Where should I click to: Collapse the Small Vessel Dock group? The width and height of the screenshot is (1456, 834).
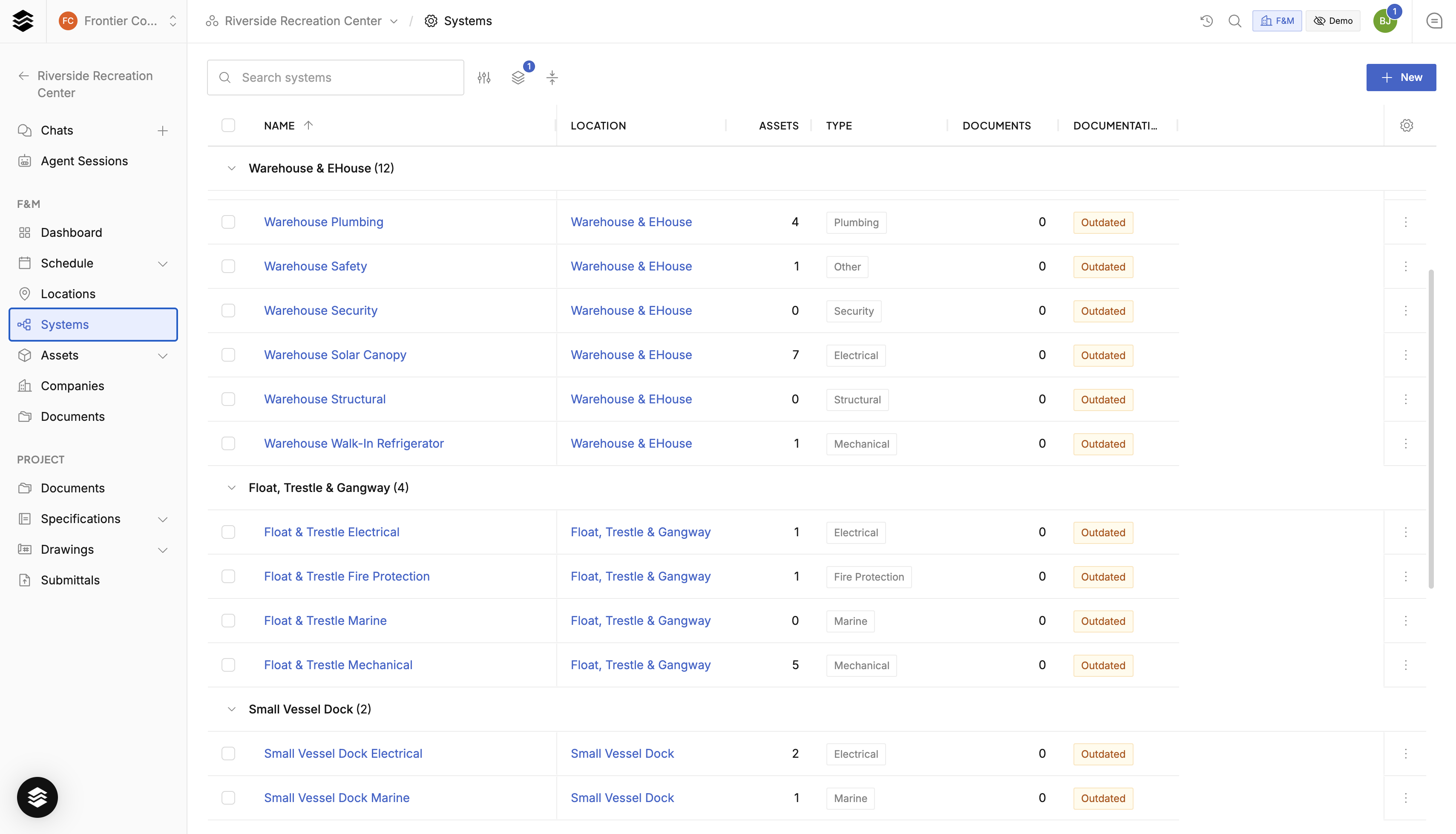click(231, 709)
